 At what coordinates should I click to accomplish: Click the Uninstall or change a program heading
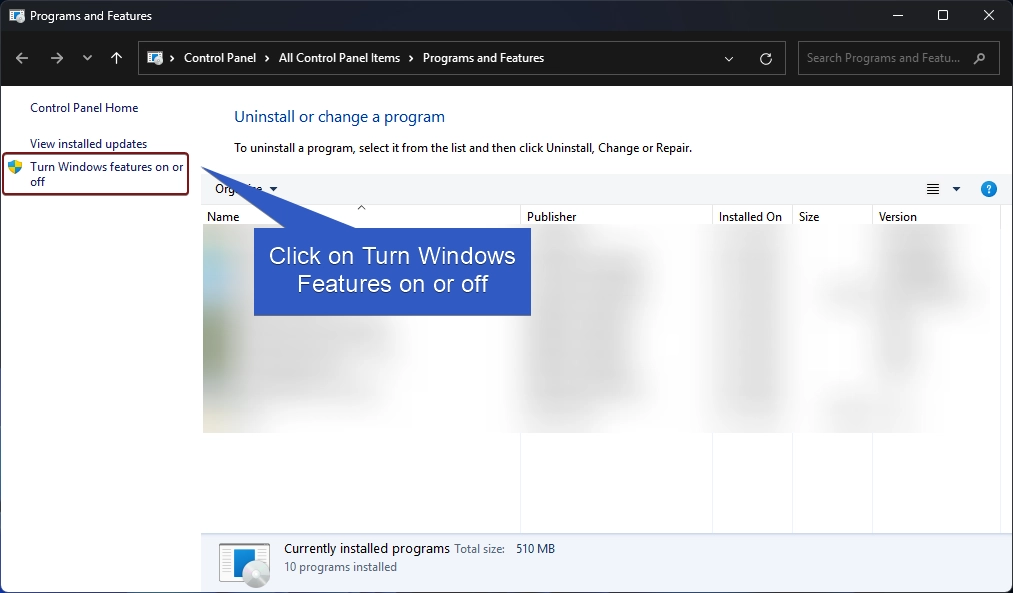click(x=339, y=117)
